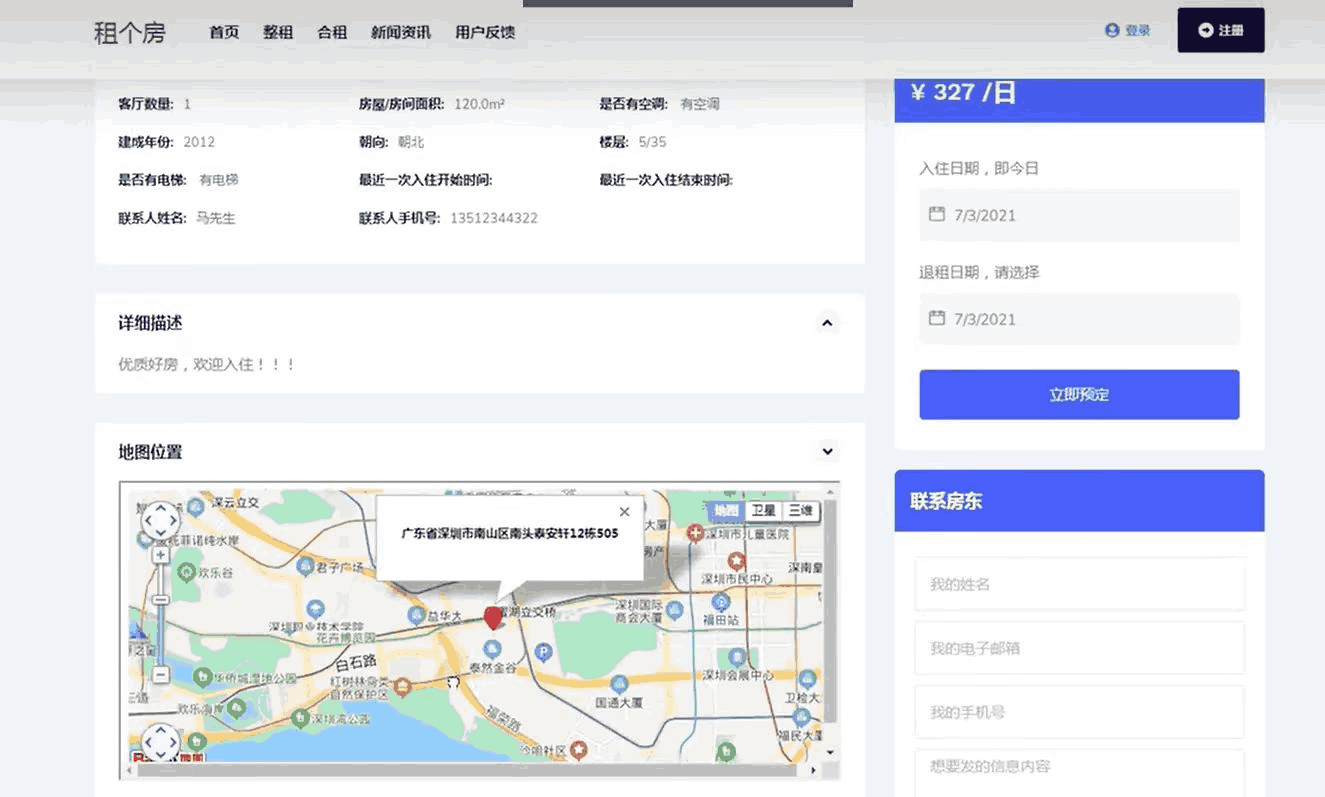Open the 退租日期 date field
This screenshot has height=797, width=1325.
1079,319
